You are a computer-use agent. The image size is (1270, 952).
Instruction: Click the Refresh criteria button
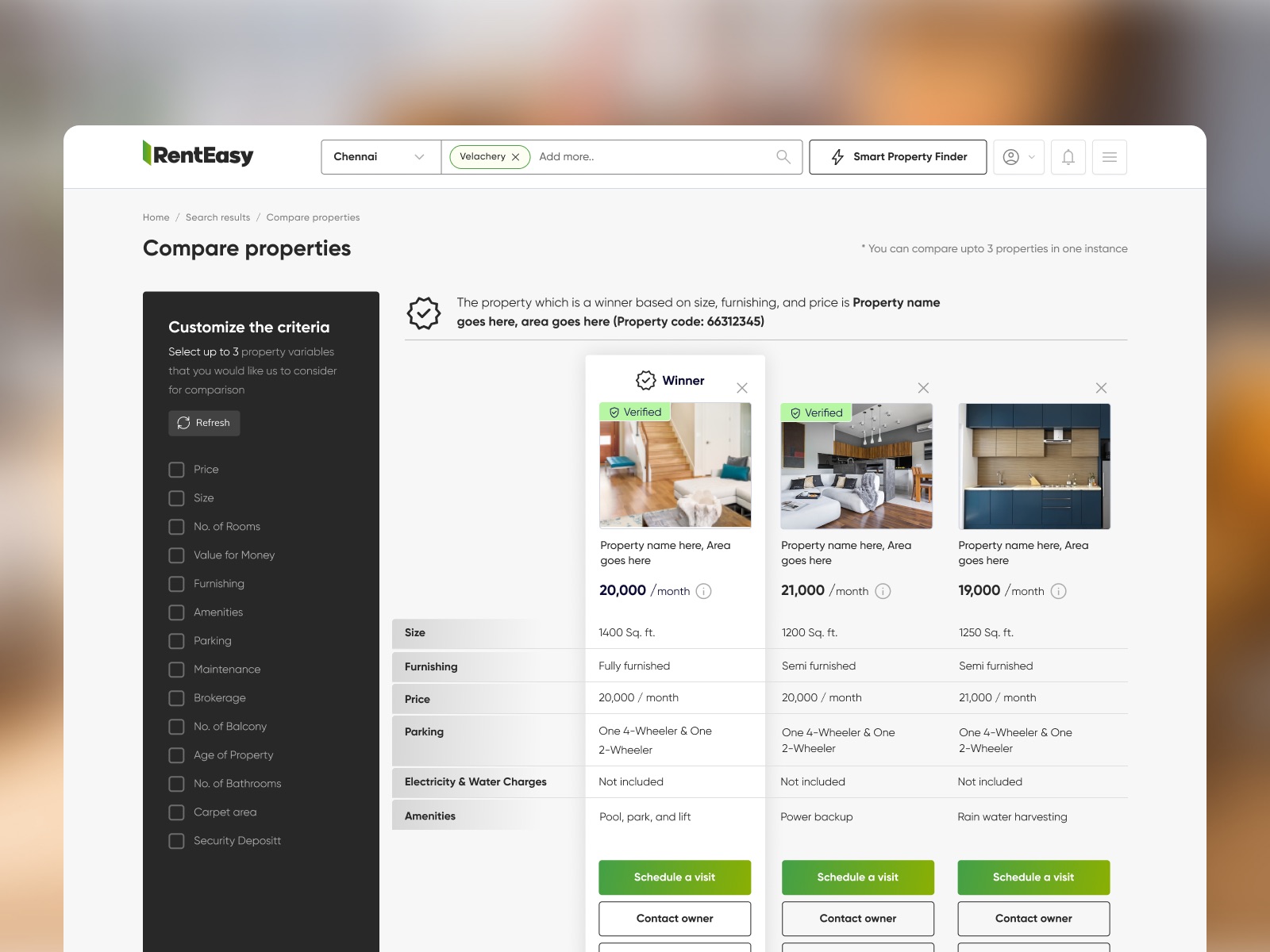pyautogui.click(x=204, y=423)
